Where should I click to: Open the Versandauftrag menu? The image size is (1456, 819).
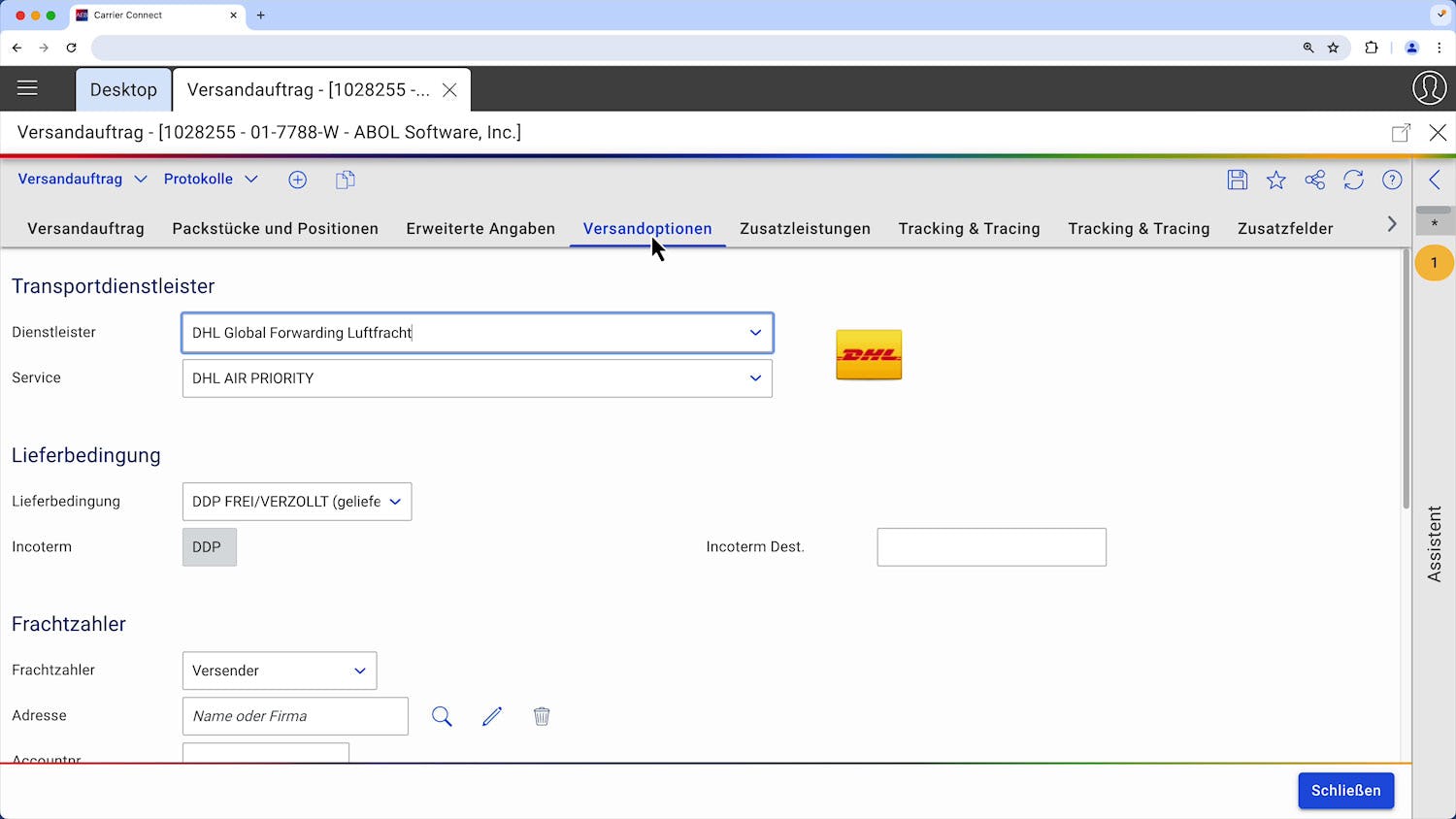82,179
